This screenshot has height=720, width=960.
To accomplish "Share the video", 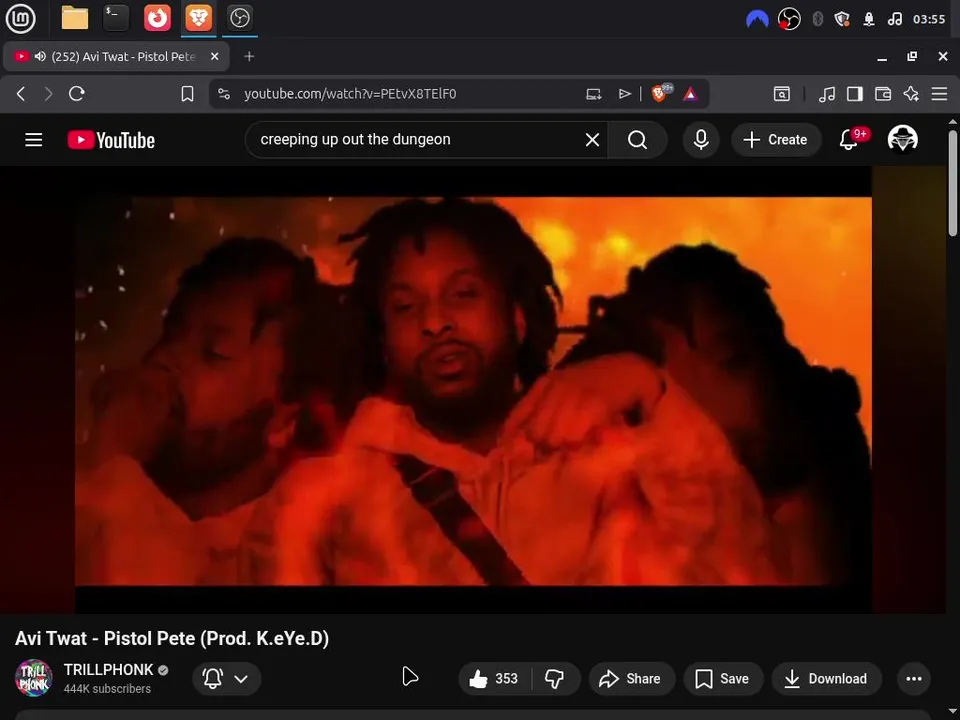I will (x=631, y=678).
